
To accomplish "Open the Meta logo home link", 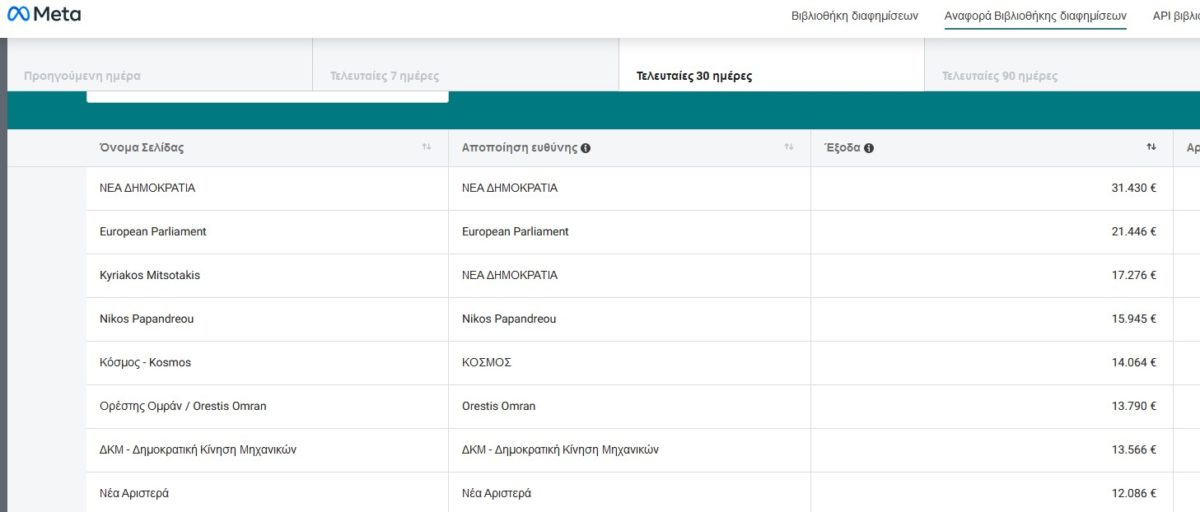I will tap(44, 15).
